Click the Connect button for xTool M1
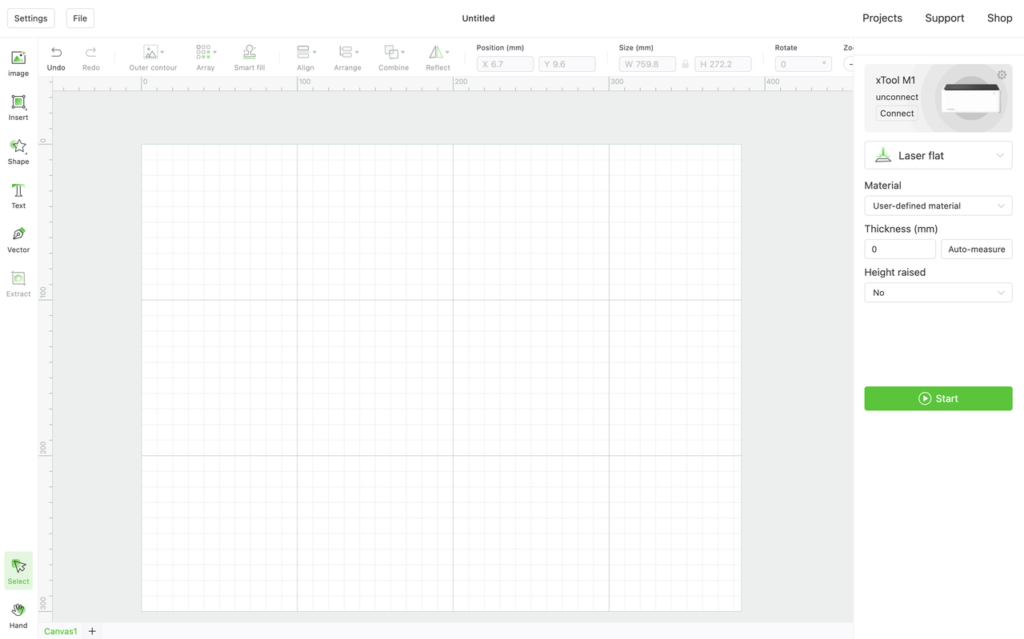 [x=896, y=113]
